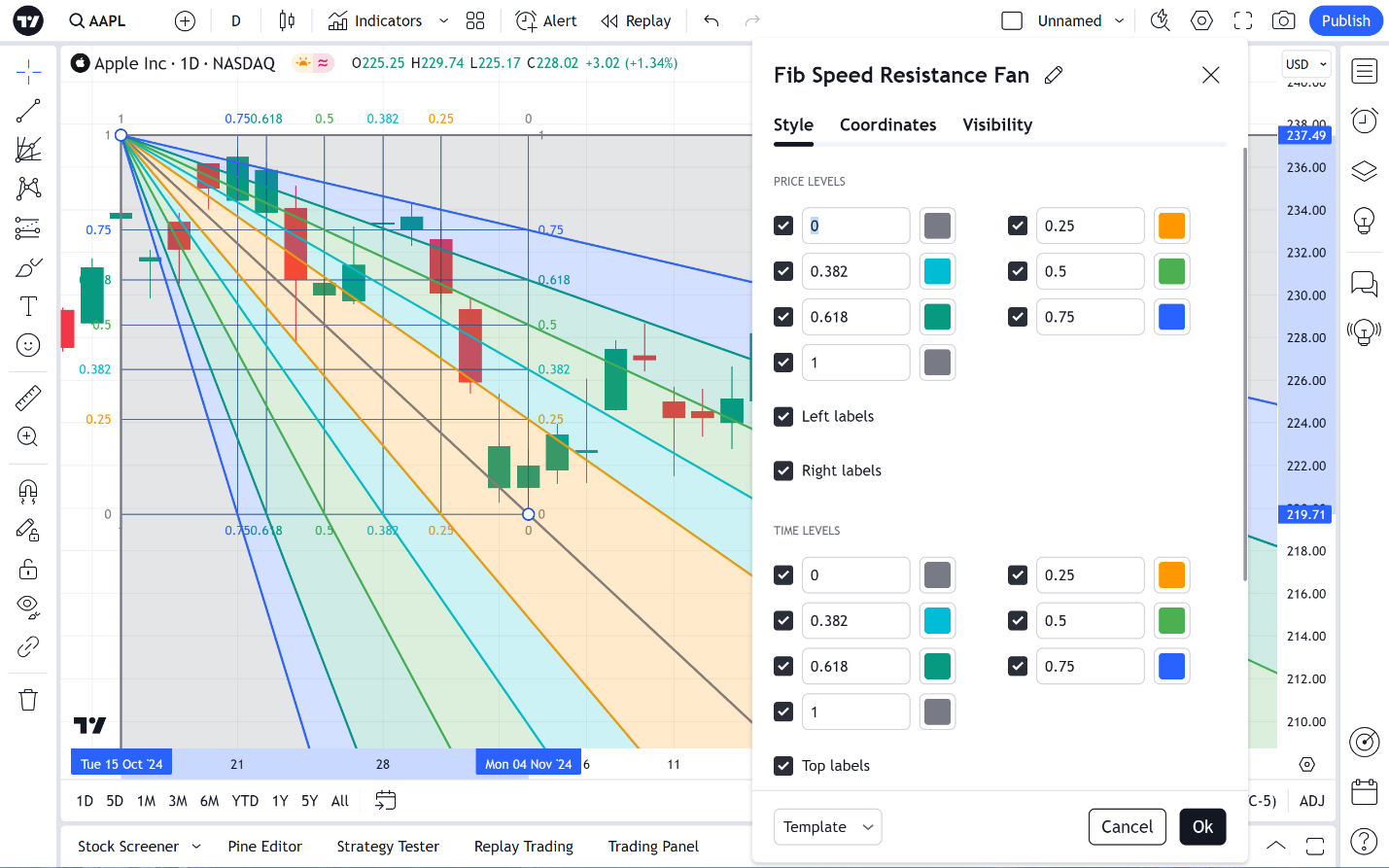Disable the Right labels checkbox
The width and height of the screenshot is (1389, 868).
coord(783,470)
